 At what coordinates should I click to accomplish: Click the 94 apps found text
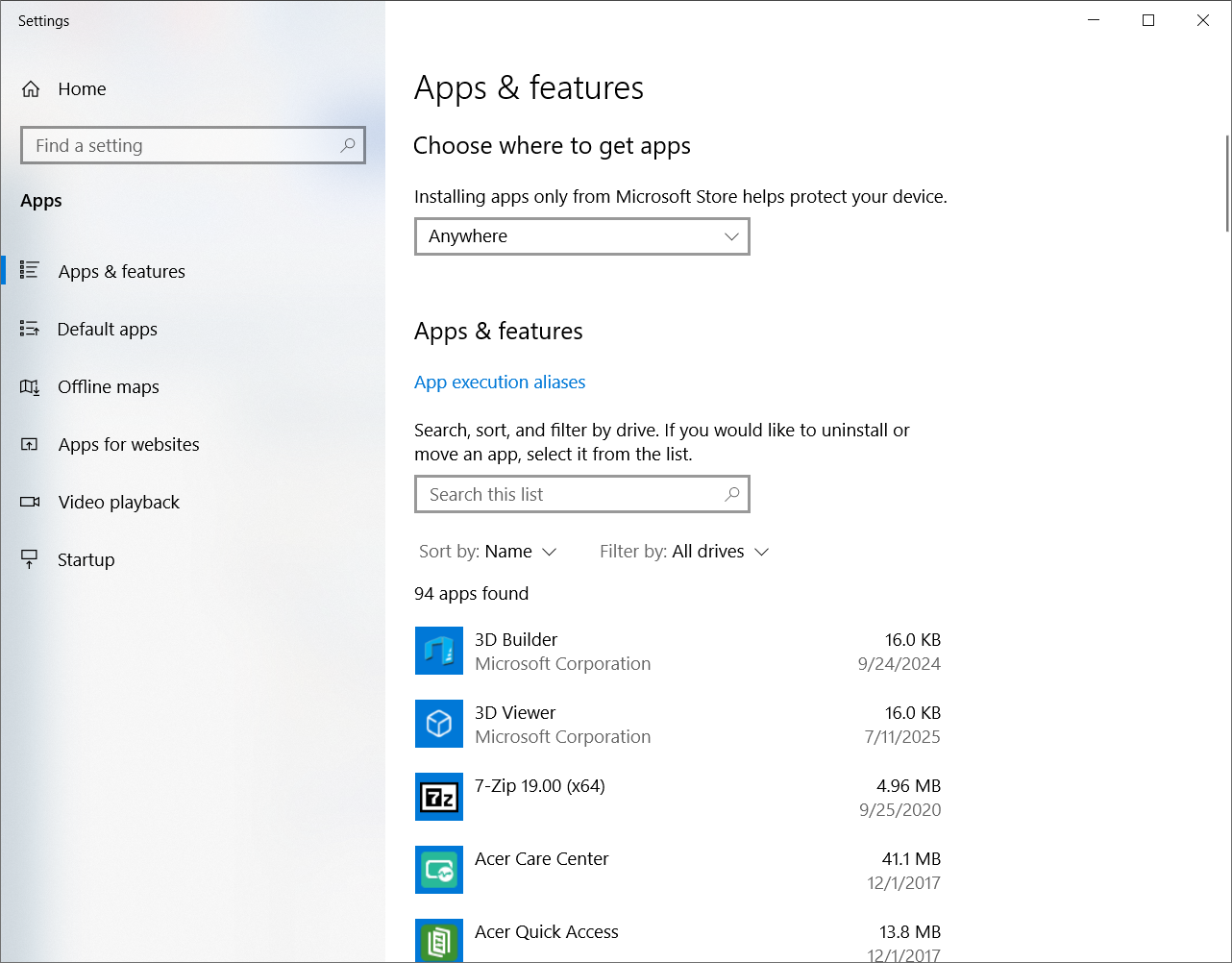pos(471,594)
